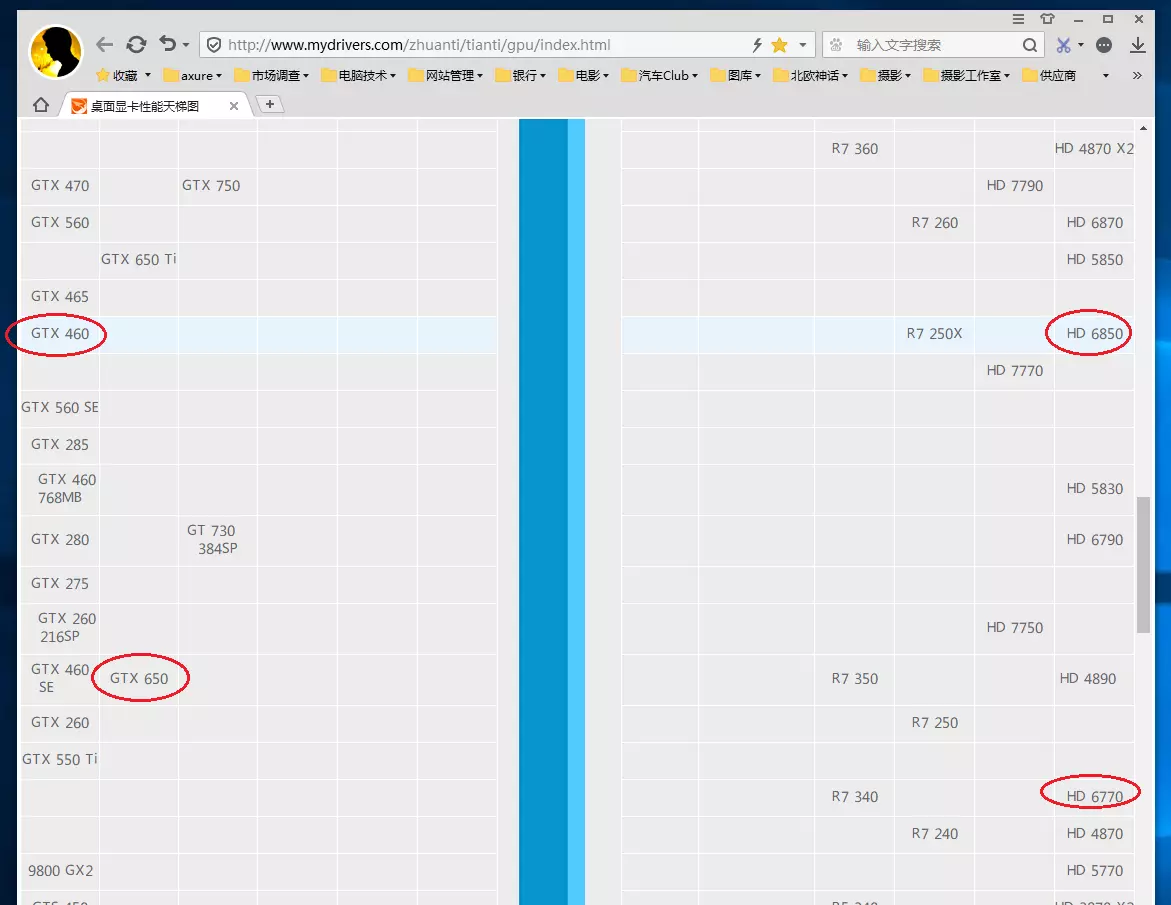The height and width of the screenshot is (905, 1171).
Task: Click the magnifier search button
Action: [x=1030, y=45]
